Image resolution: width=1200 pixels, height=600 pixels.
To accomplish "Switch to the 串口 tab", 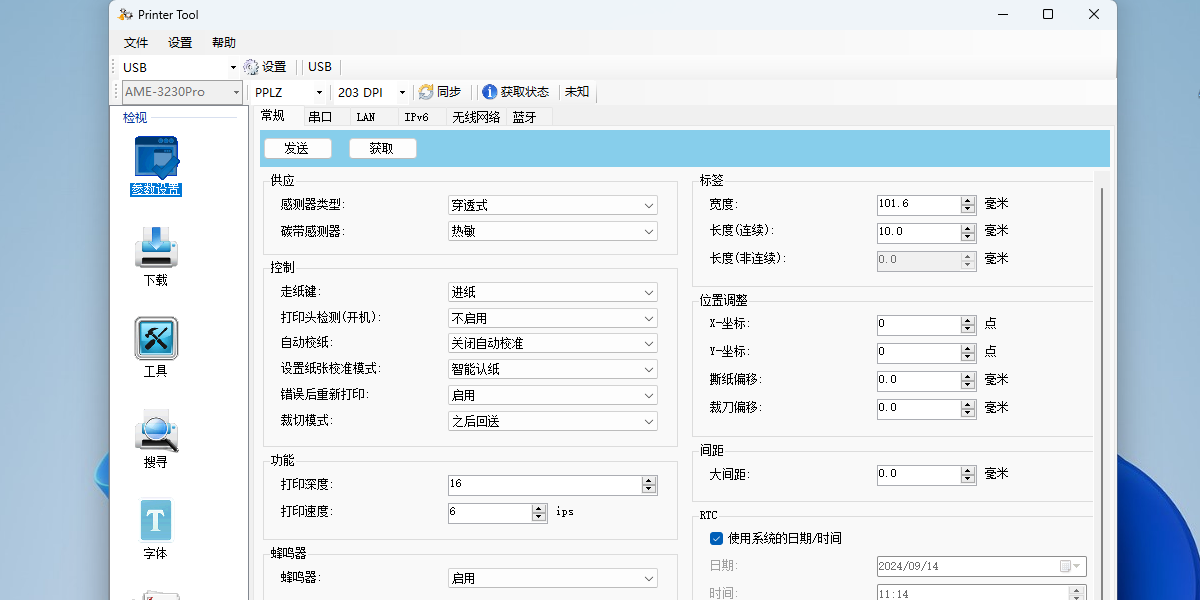I will (320, 117).
